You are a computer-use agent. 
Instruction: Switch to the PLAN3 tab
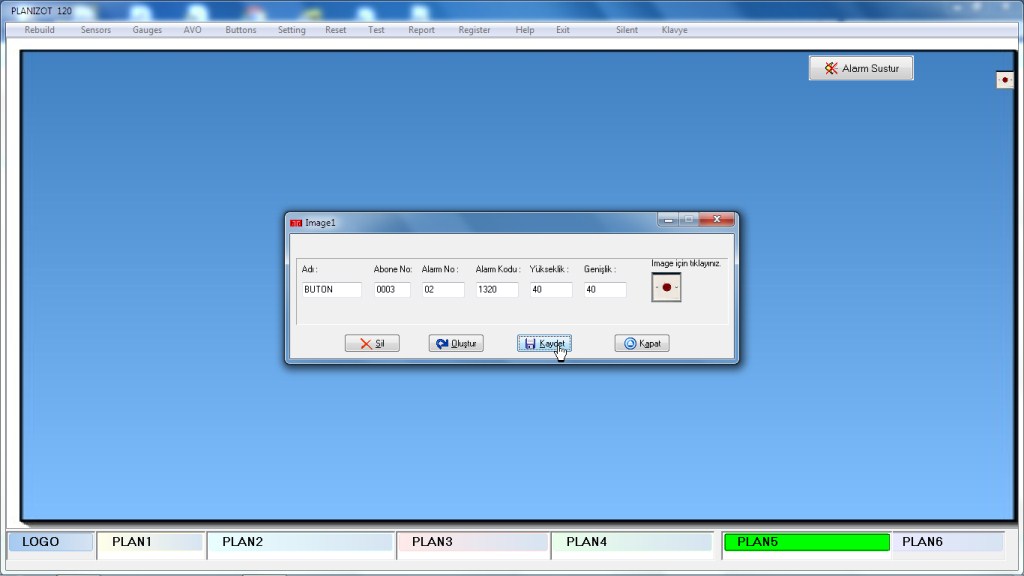(471, 542)
